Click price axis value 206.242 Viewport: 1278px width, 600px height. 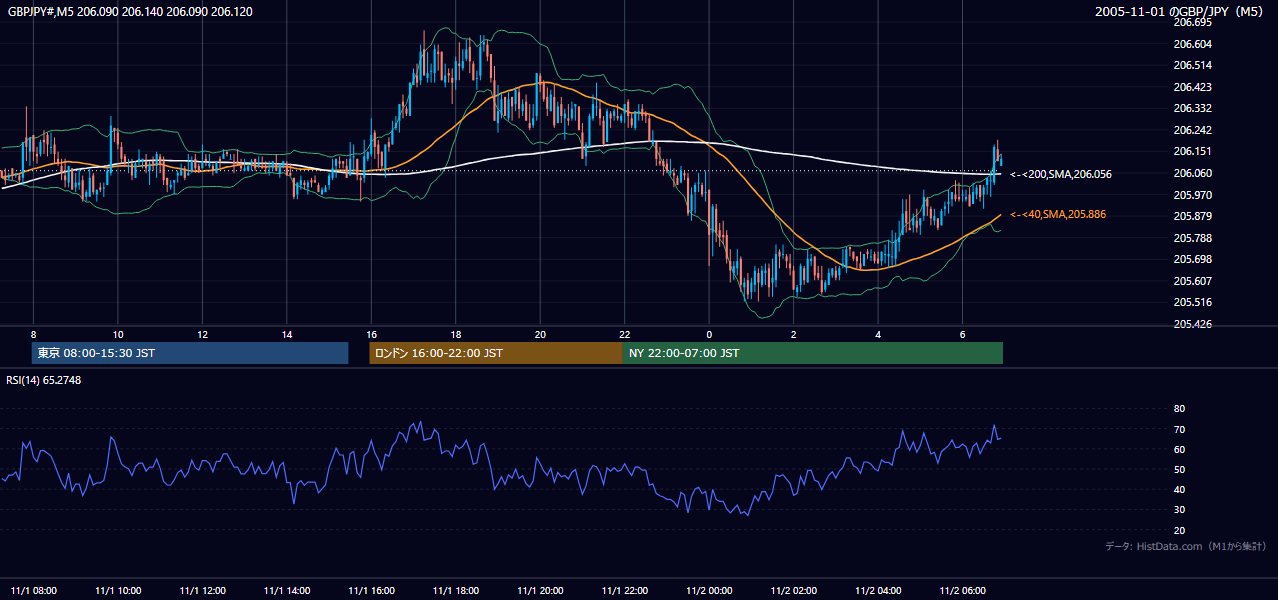(x=1192, y=130)
